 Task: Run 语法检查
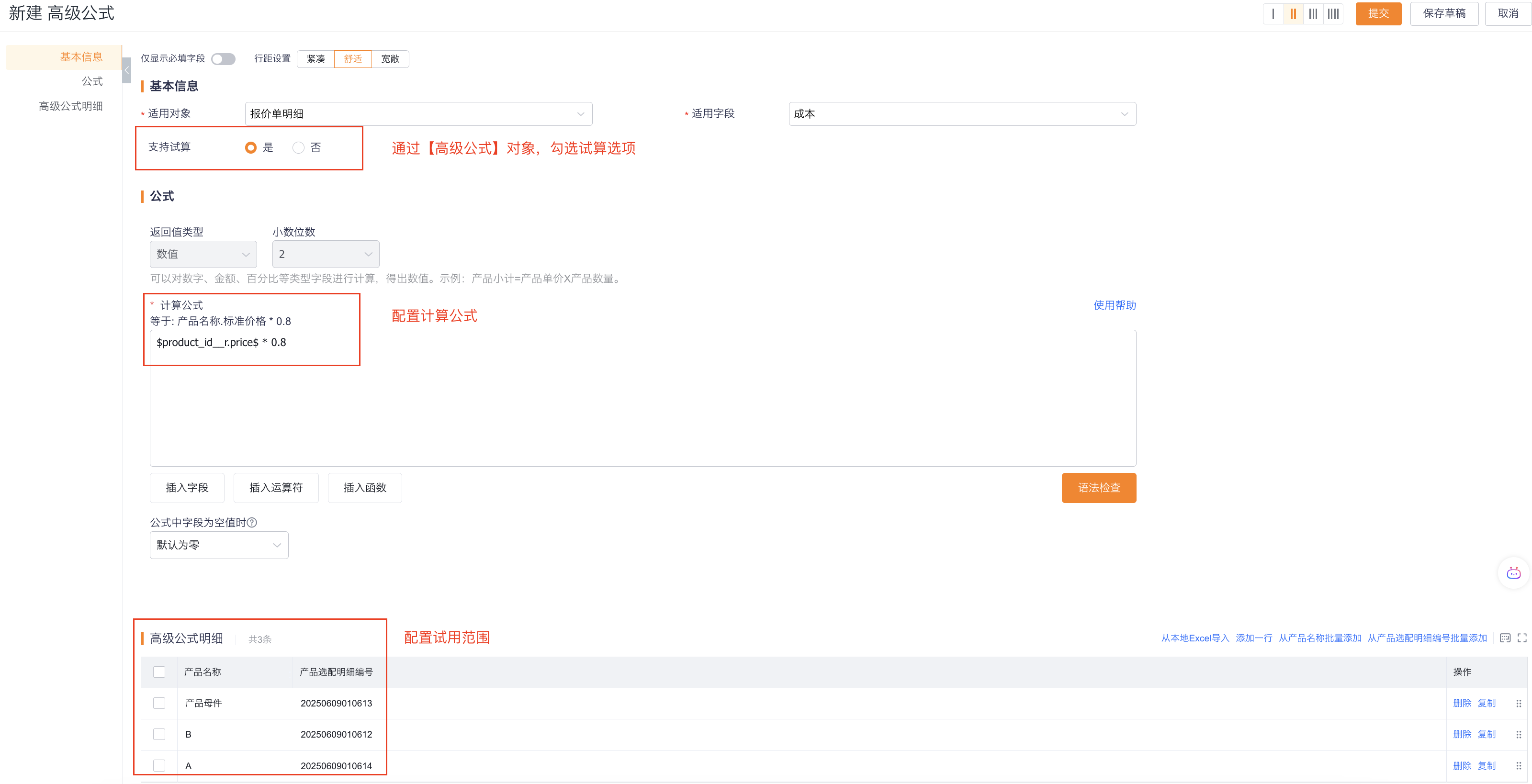(x=1098, y=487)
